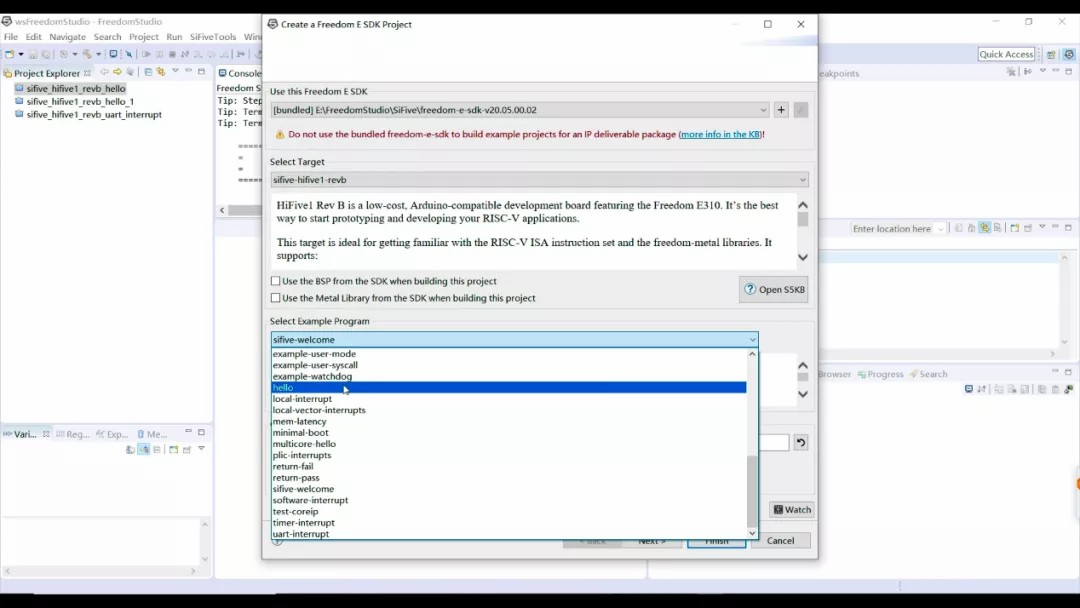This screenshot has width=1080, height=608.
Task: Open Project Explorer view menu chevron
Action: (x=175, y=71)
